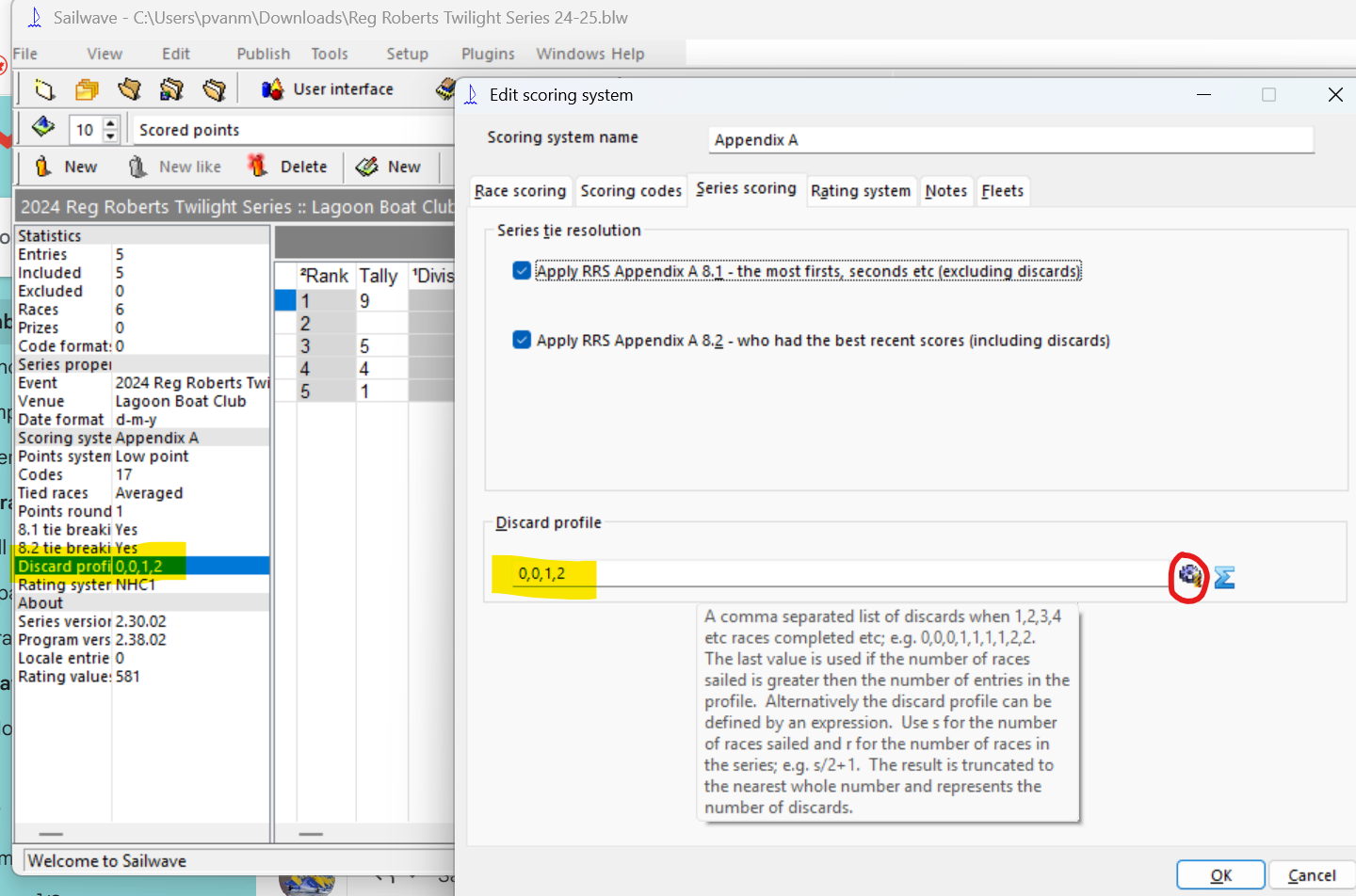Decrease the spinner value showing 10
The width and height of the screenshot is (1356, 896).
pos(111,136)
